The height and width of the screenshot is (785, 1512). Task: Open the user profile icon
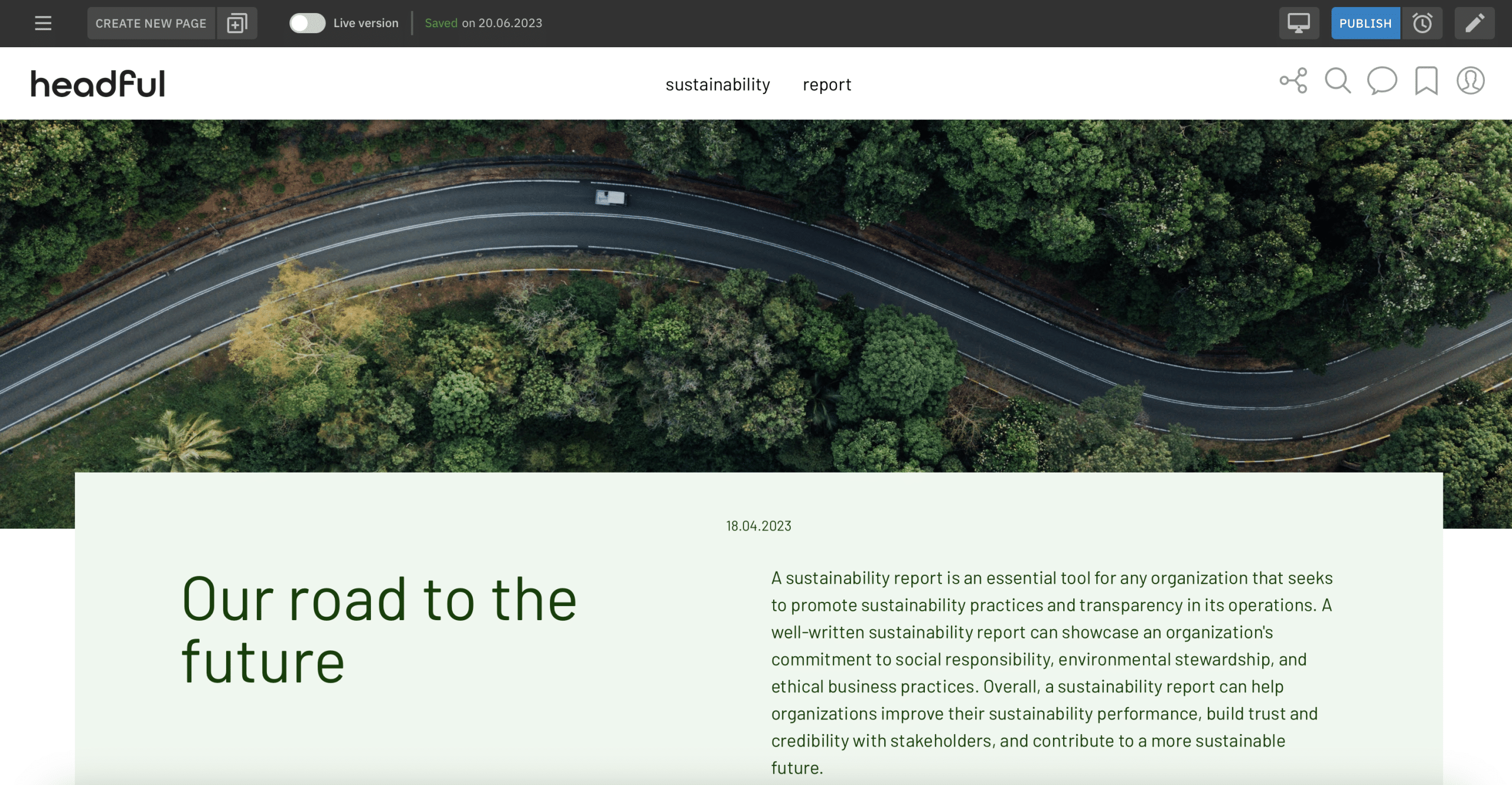click(x=1470, y=81)
